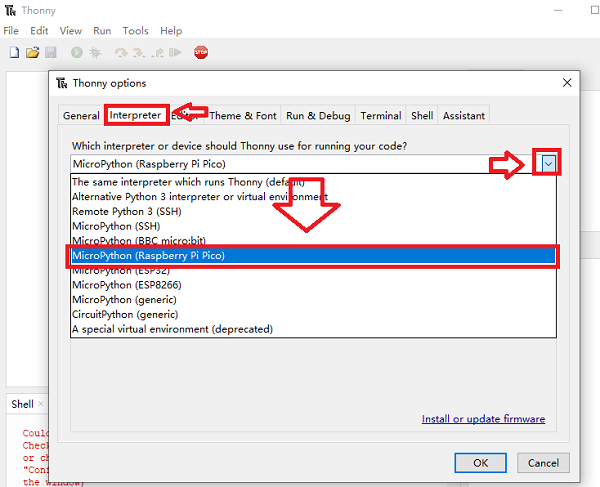This screenshot has height=487, width=600.
Task: Click the red Stop icon
Action: (x=201, y=52)
